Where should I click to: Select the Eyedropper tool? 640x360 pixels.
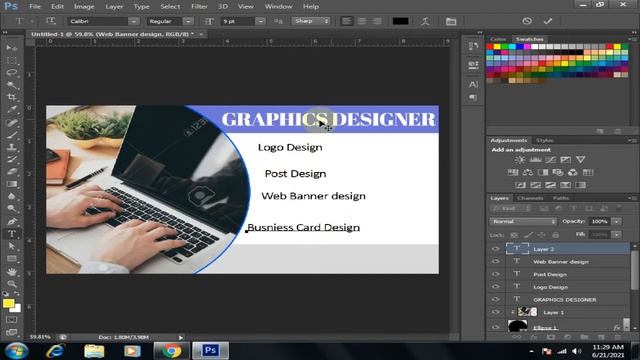click(12, 109)
